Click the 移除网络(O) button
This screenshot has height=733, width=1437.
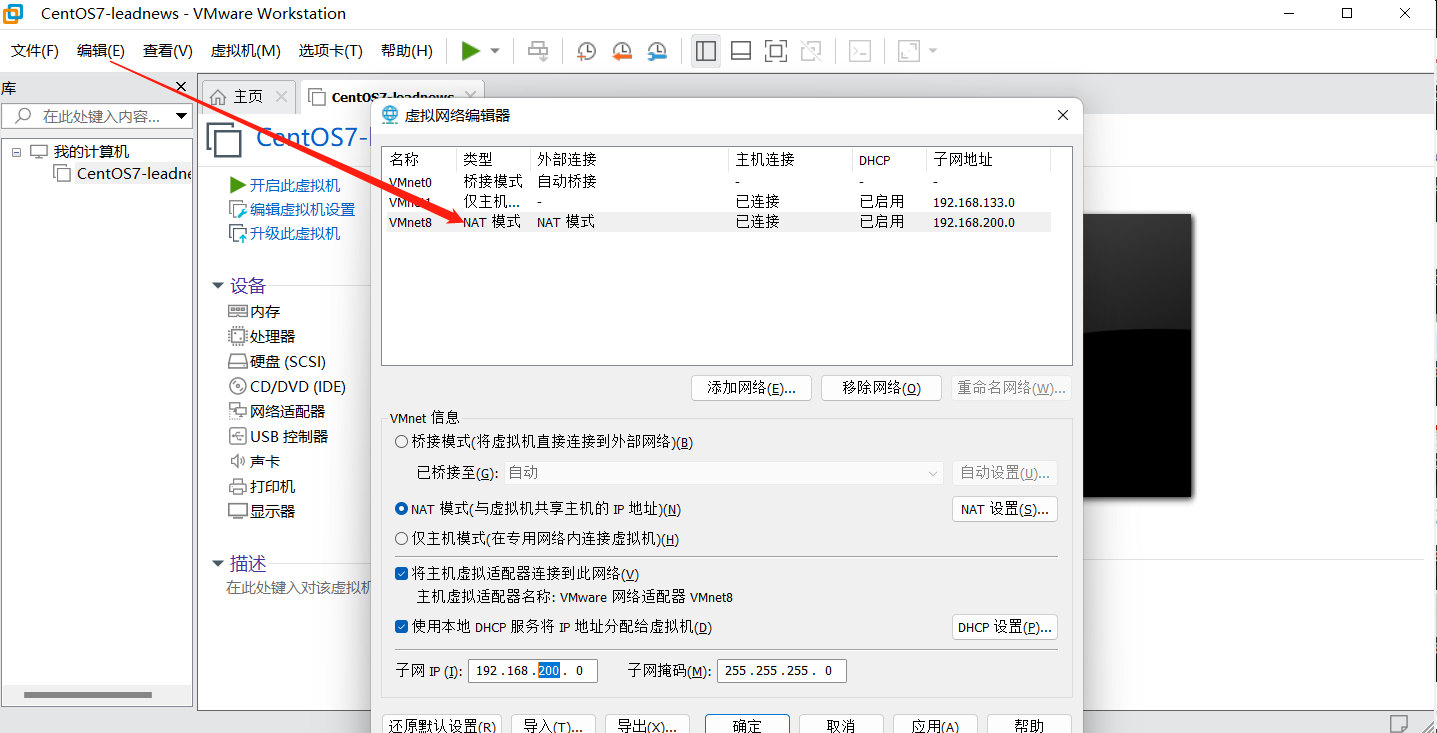pyautogui.click(x=881, y=388)
